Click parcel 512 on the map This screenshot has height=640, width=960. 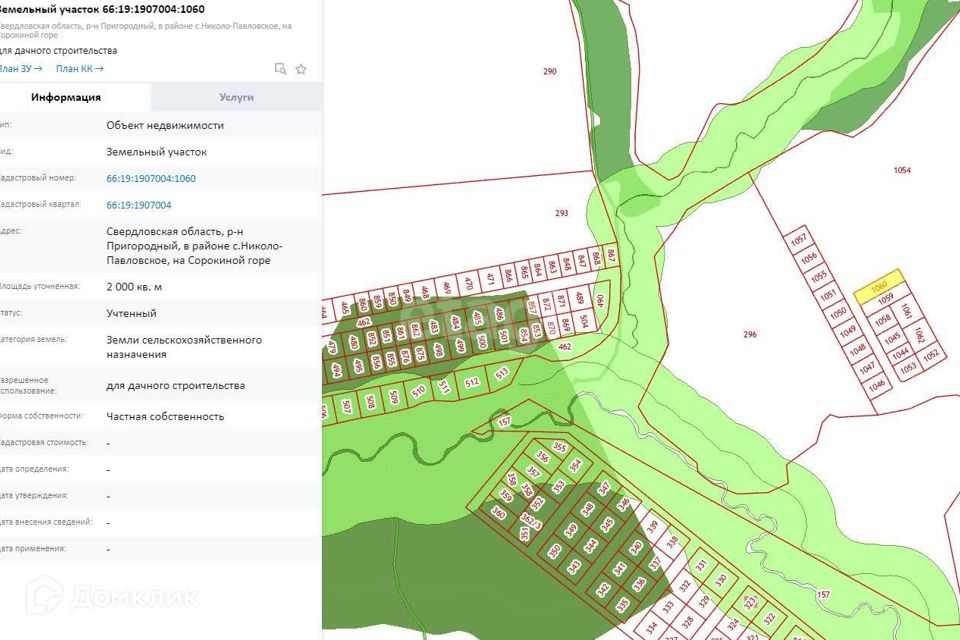click(x=473, y=381)
